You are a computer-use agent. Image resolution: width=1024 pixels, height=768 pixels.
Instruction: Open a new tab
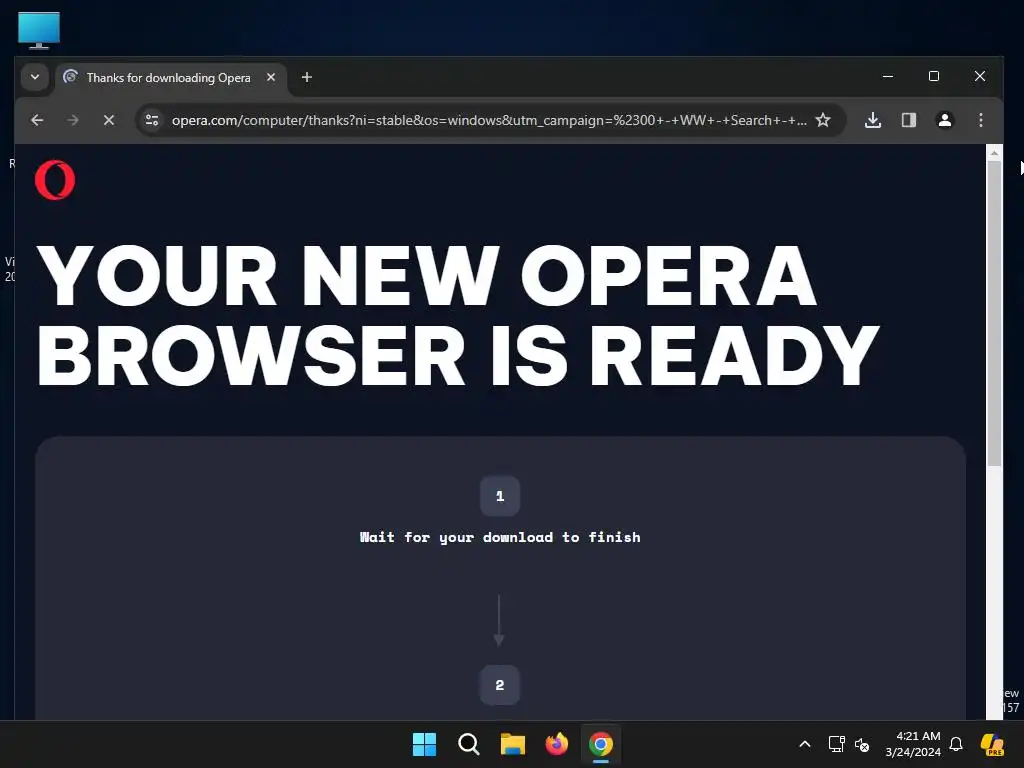[x=306, y=77]
